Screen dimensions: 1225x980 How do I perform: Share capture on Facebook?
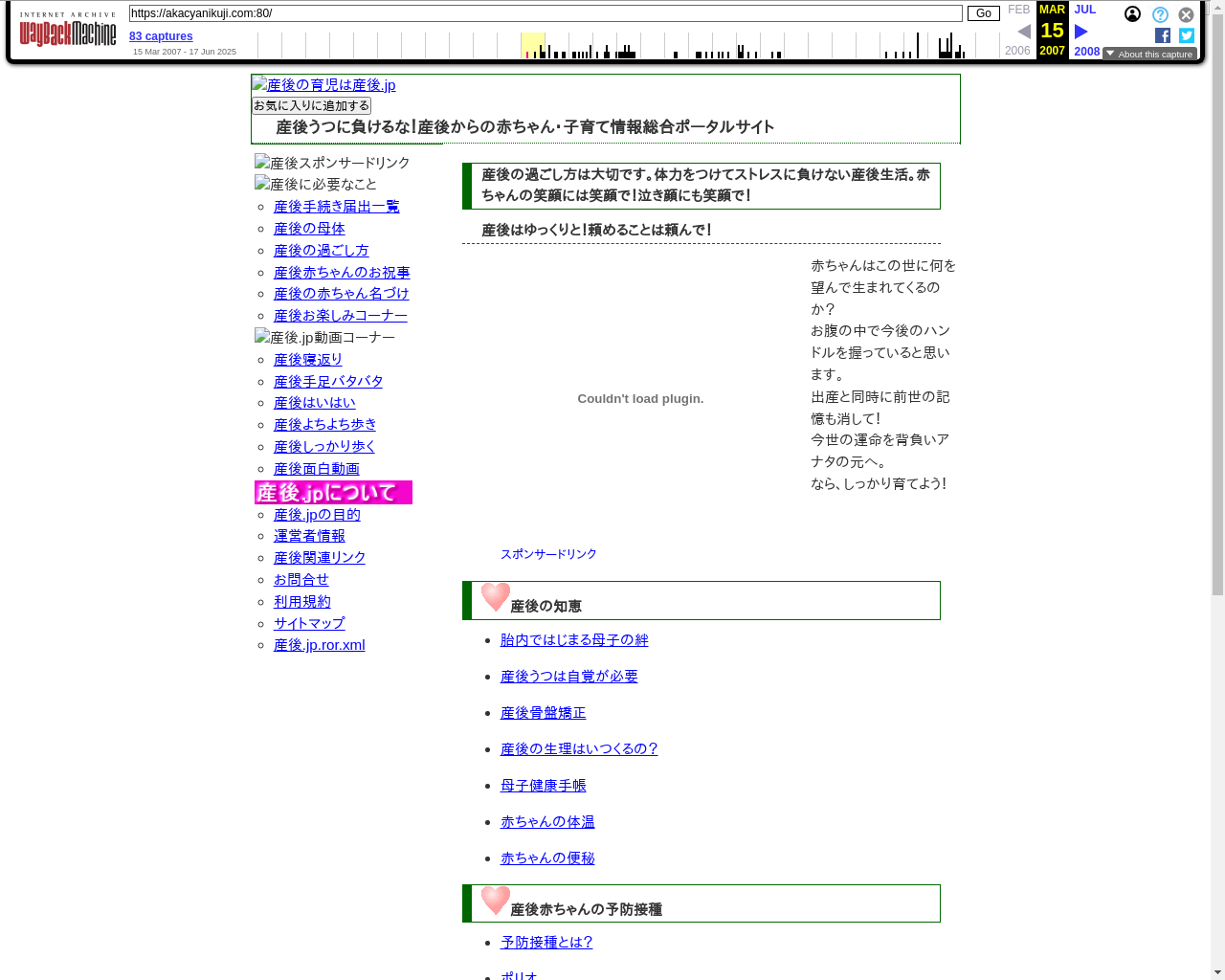(x=1163, y=35)
